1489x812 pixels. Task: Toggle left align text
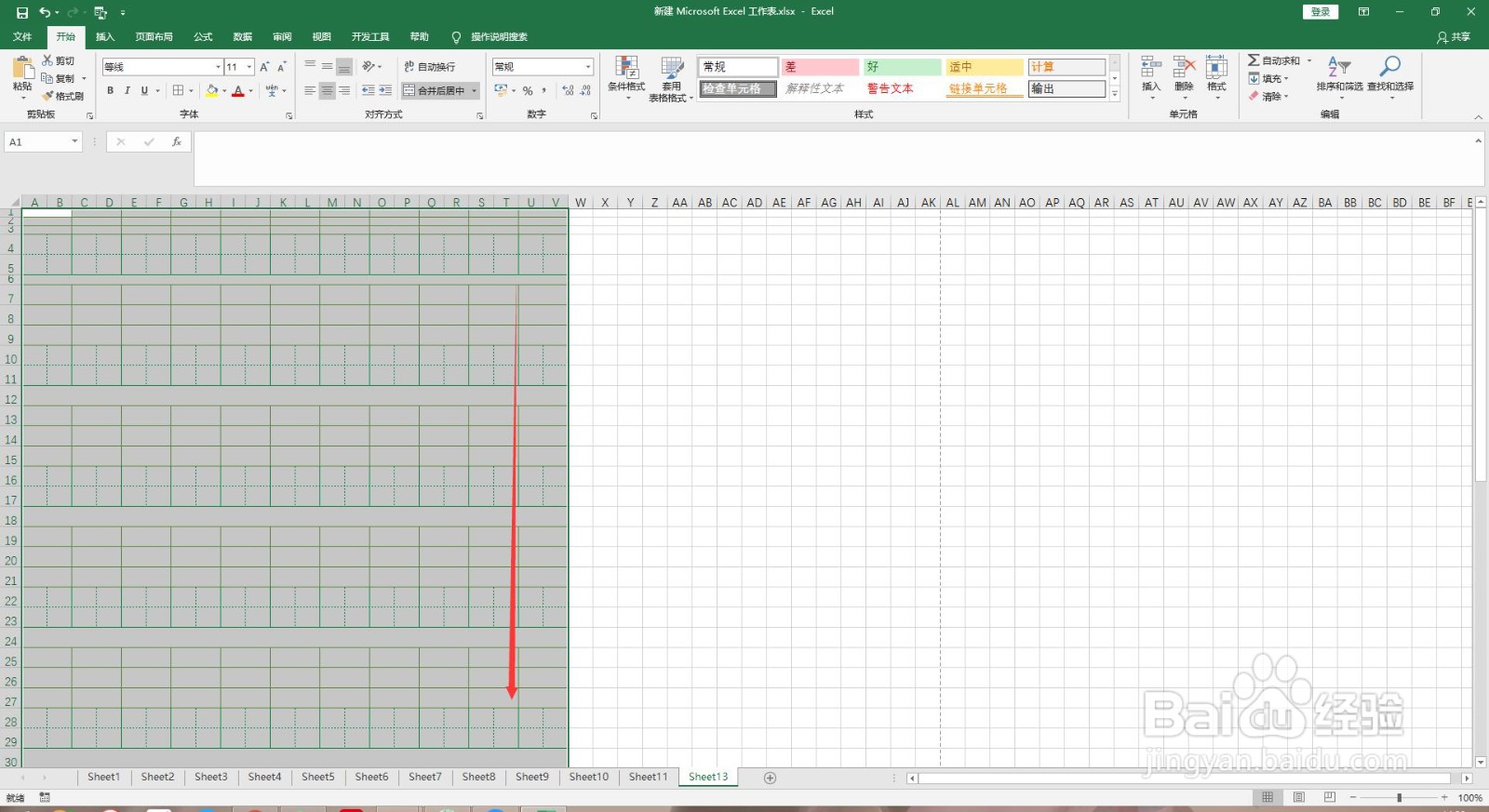pos(310,91)
